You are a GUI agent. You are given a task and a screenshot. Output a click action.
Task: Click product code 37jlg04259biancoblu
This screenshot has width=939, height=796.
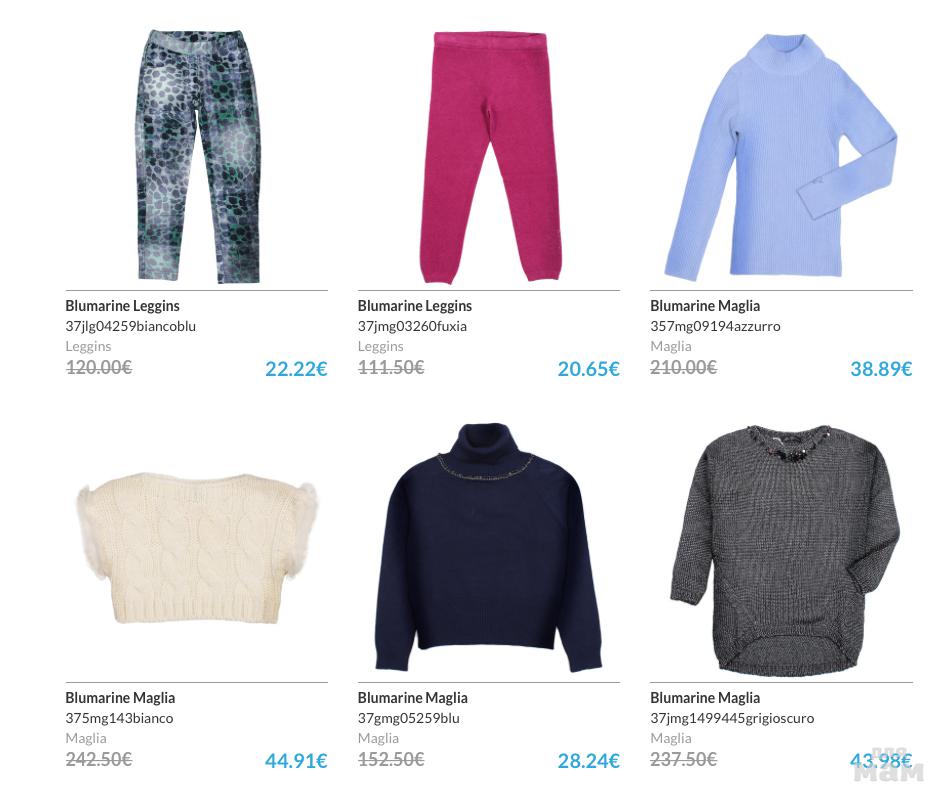click(x=131, y=326)
